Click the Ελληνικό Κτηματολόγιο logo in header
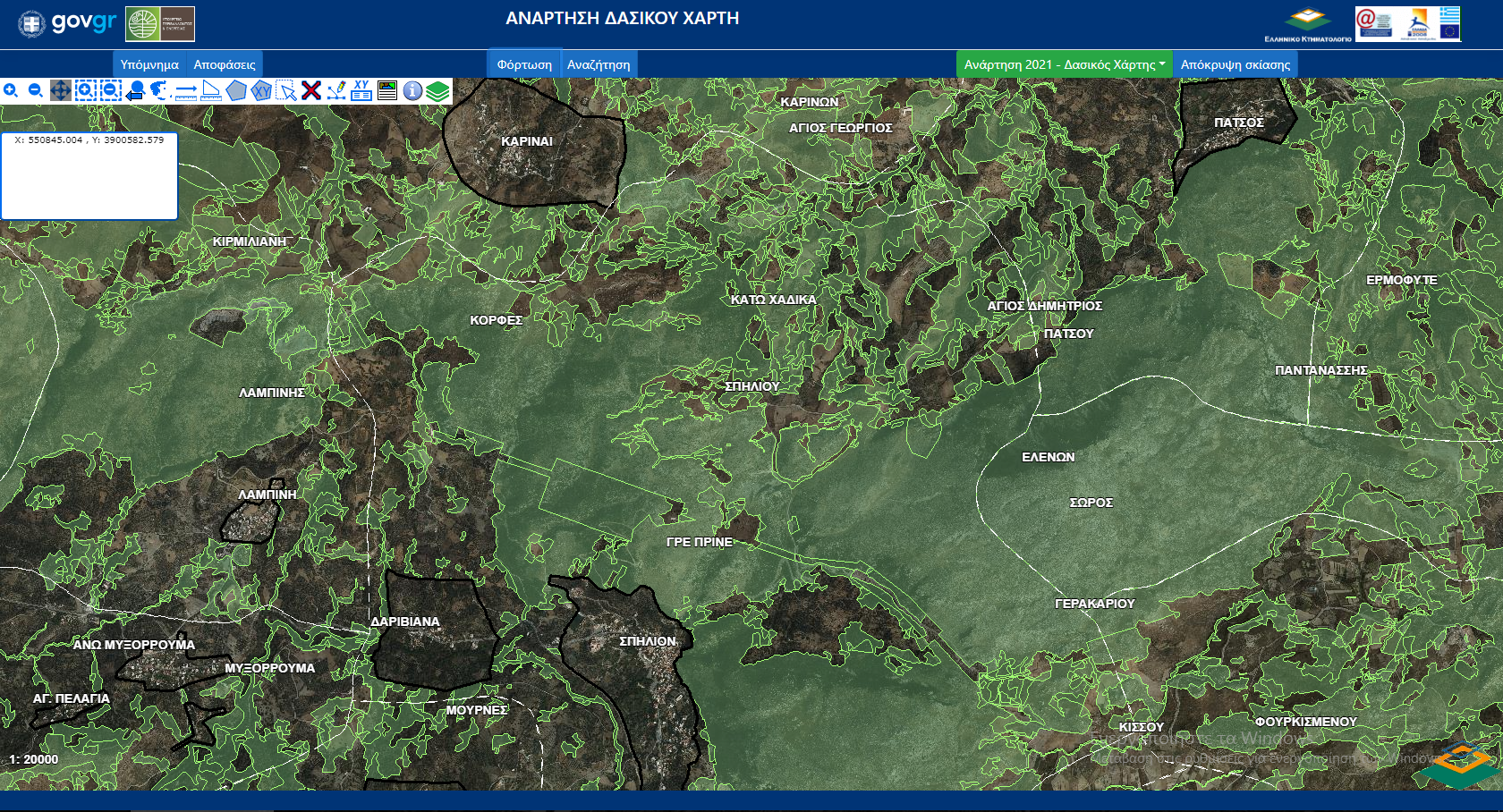This screenshot has width=1503, height=812. point(1307,24)
